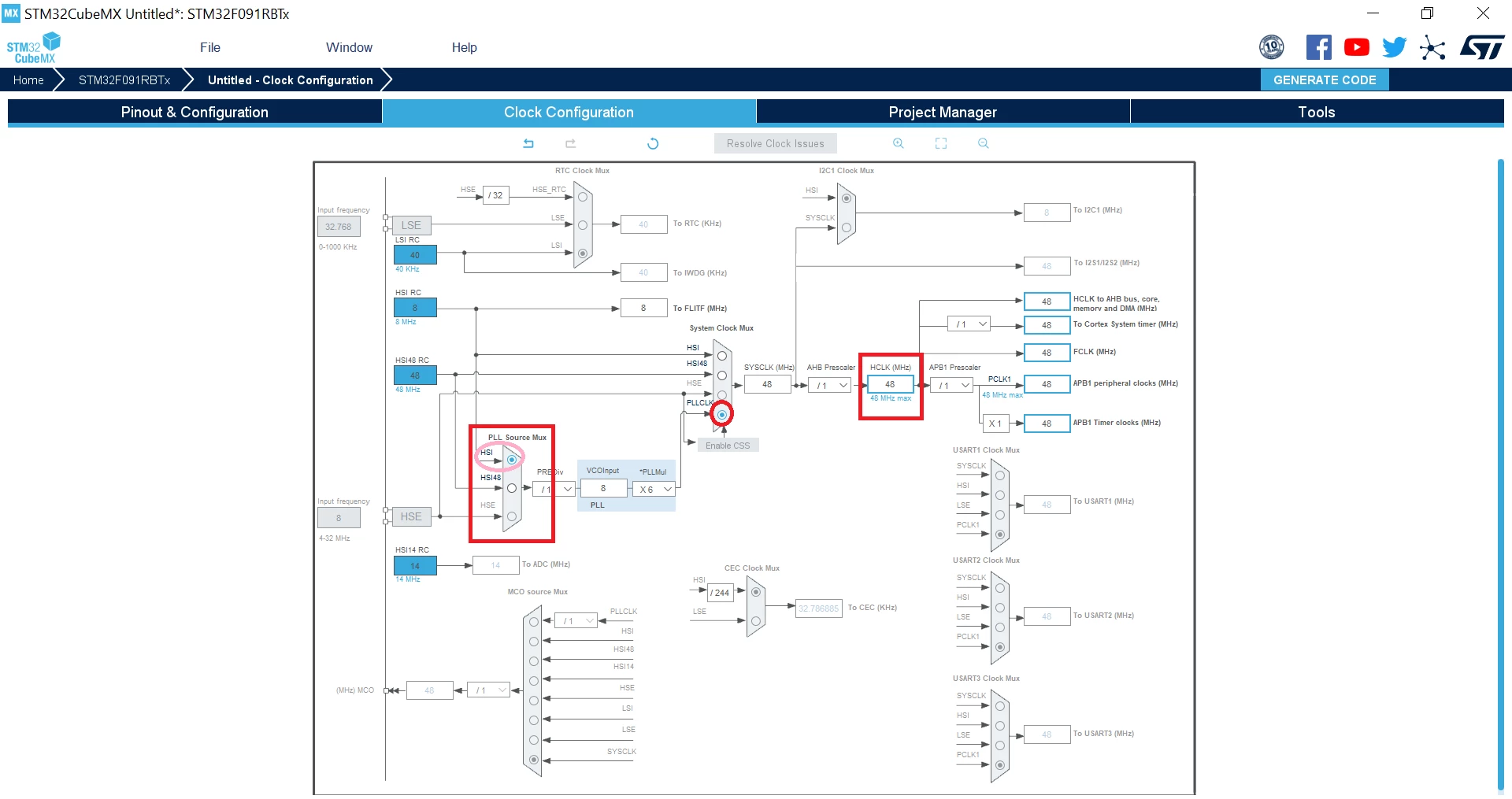The width and height of the screenshot is (1512, 799).
Task: Click the HSE input frequency field
Action: (x=339, y=517)
